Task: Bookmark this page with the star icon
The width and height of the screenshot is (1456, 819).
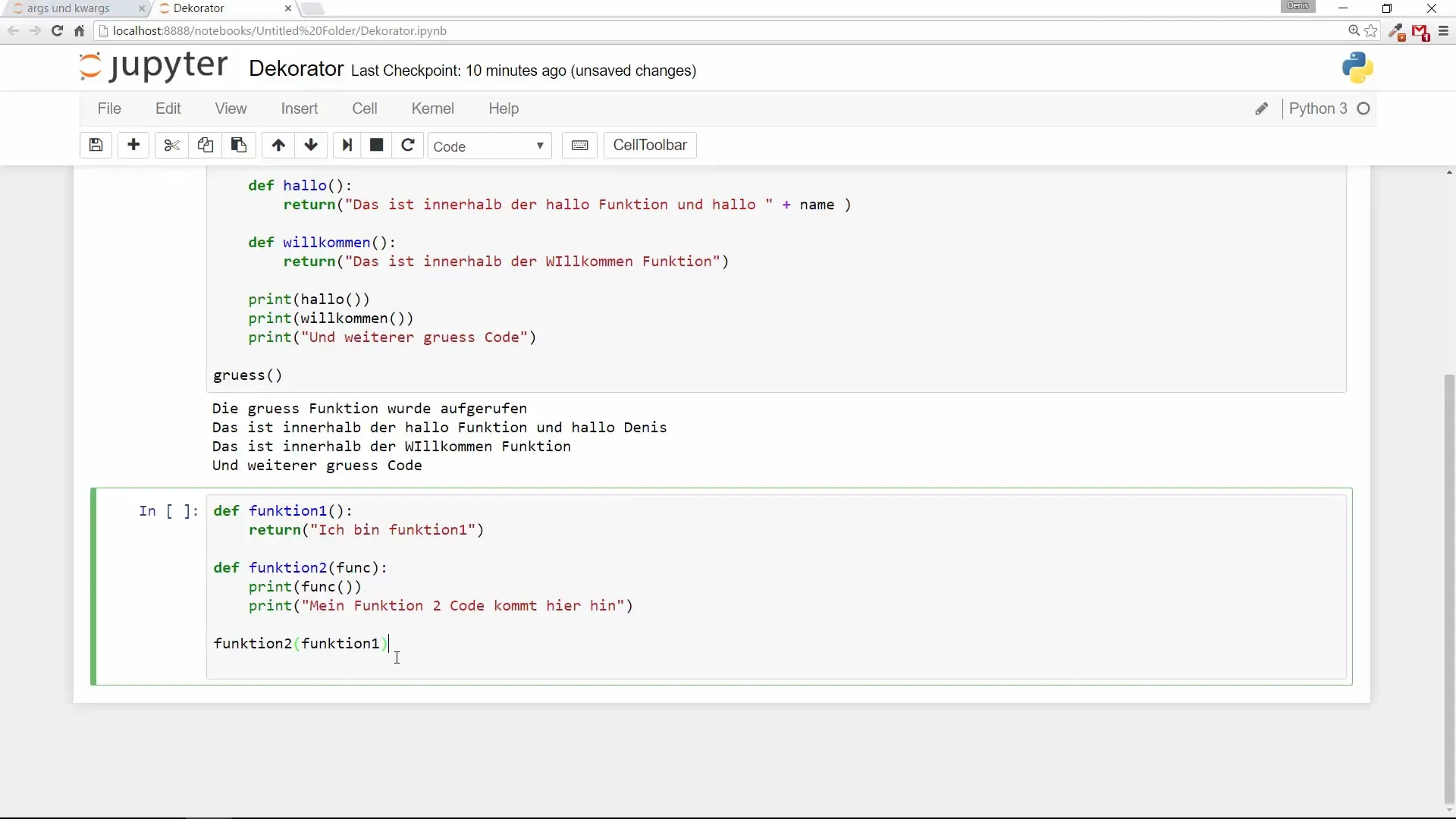Action: tap(1371, 31)
